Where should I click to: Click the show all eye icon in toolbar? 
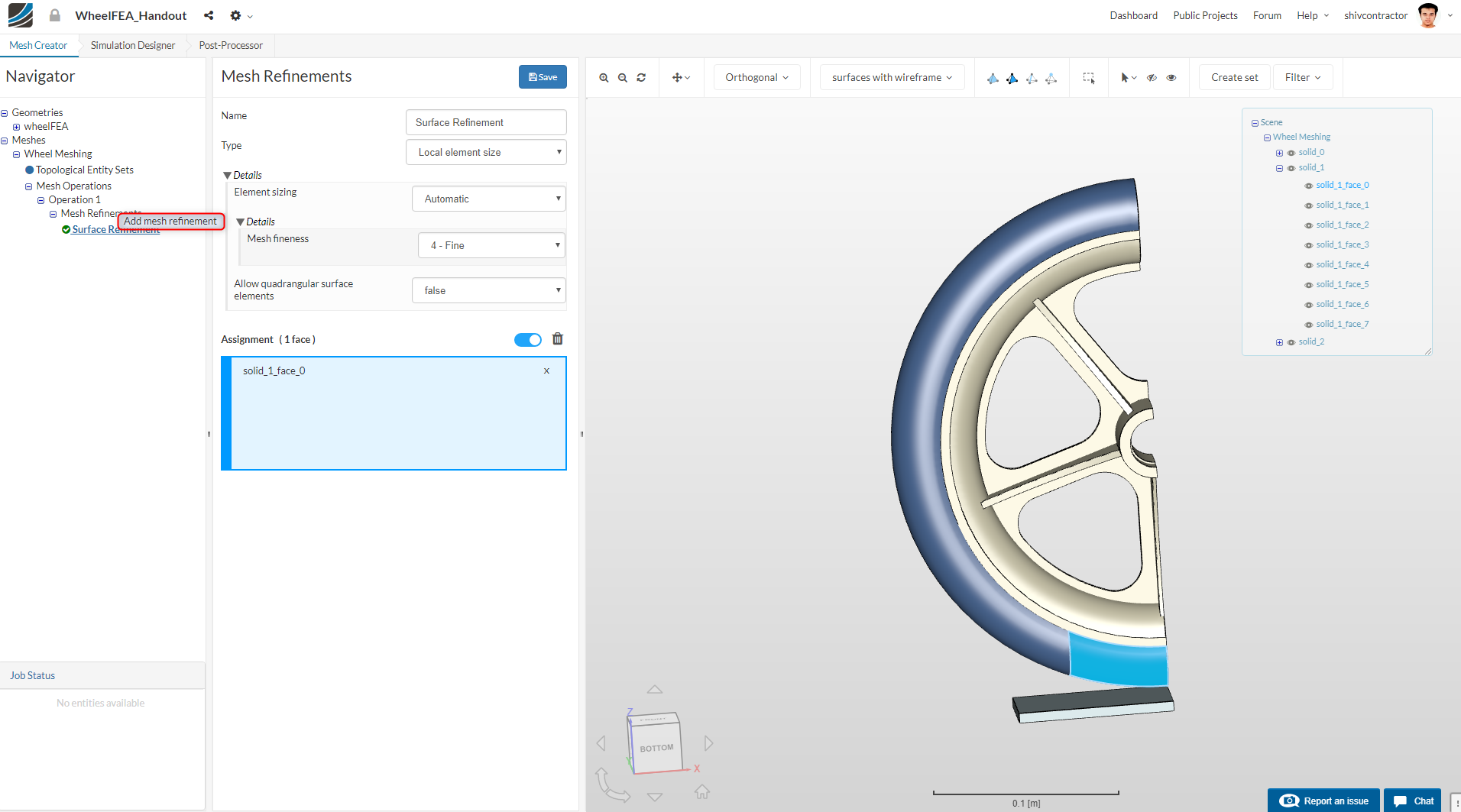pyautogui.click(x=1171, y=78)
